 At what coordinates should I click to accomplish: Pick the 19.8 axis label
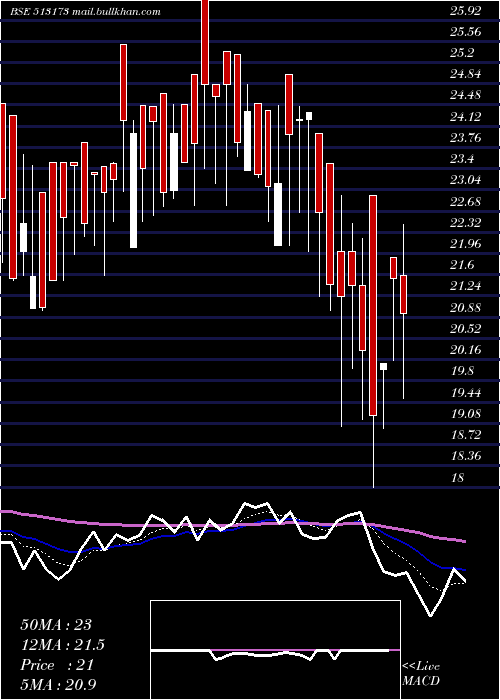[x=462, y=371]
